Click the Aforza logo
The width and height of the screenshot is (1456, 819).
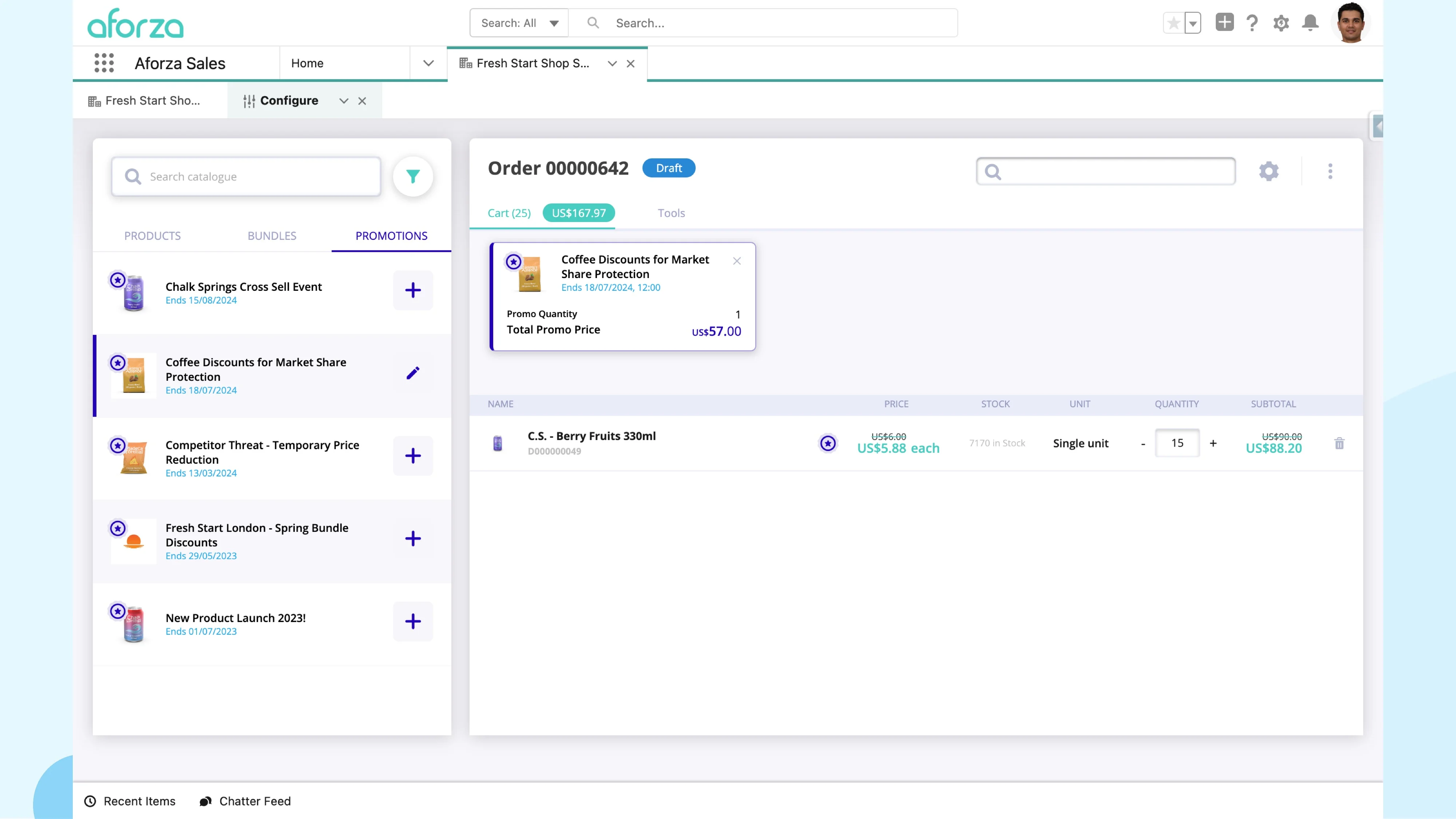coord(136,23)
